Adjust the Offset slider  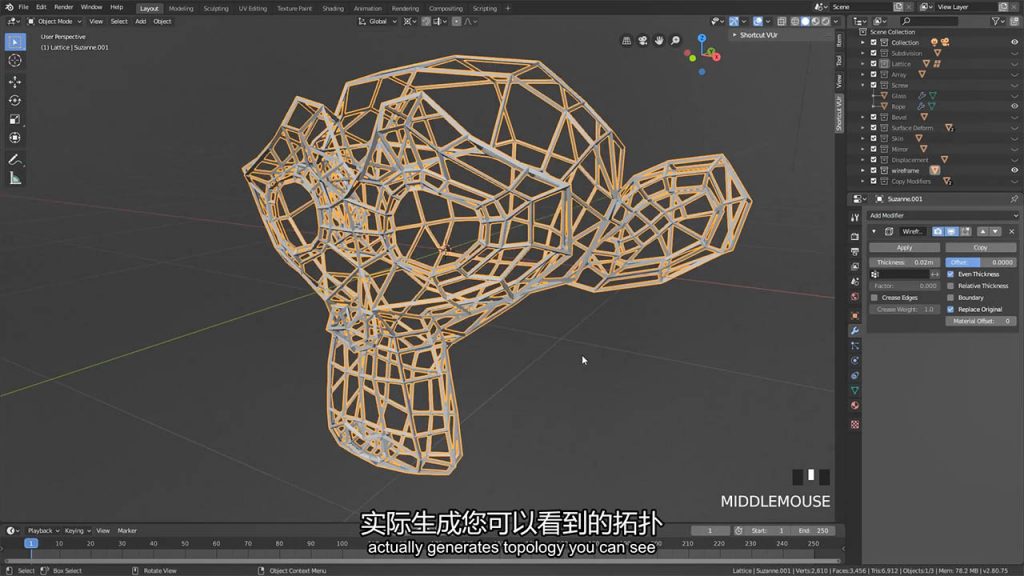980,263
